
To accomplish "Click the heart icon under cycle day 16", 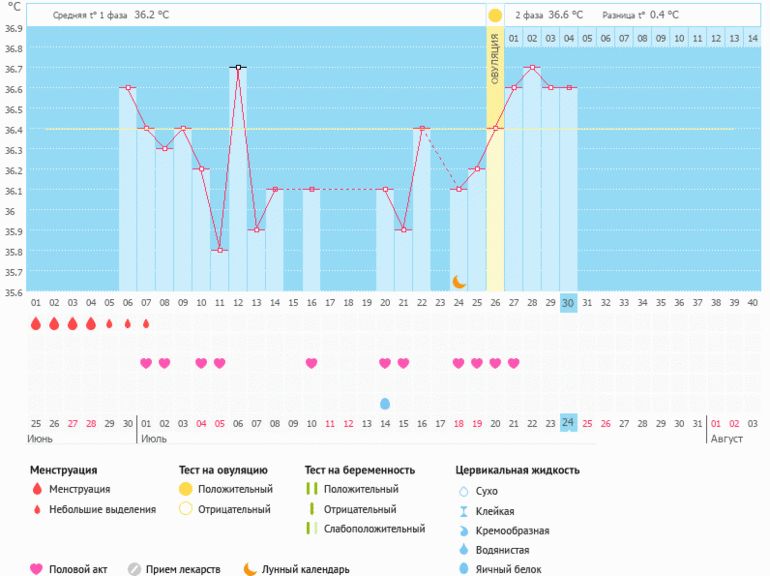I will pyautogui.click(x=311, y=363).
